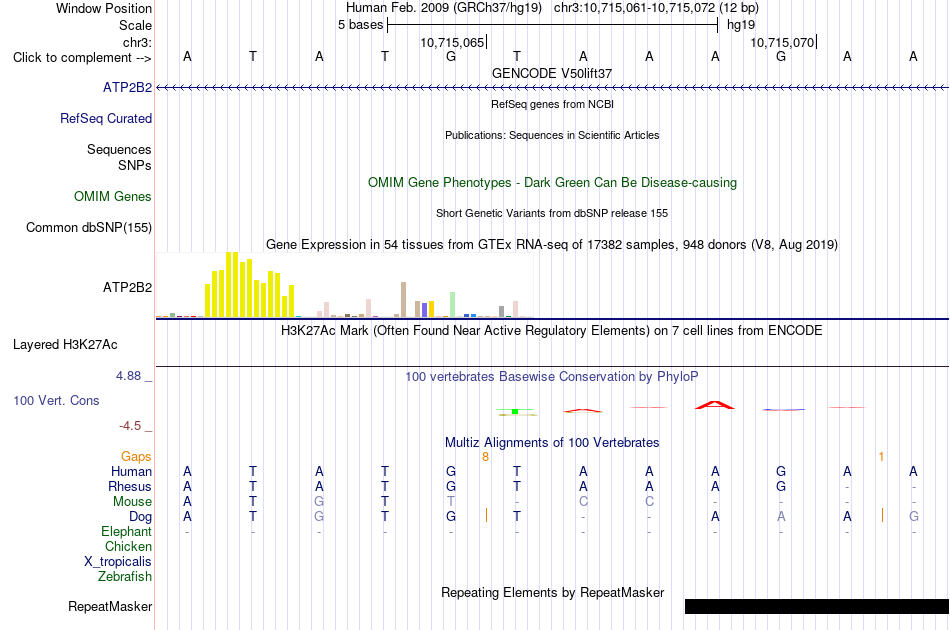Click the light green bar in GTEx chart

(452, 305)
